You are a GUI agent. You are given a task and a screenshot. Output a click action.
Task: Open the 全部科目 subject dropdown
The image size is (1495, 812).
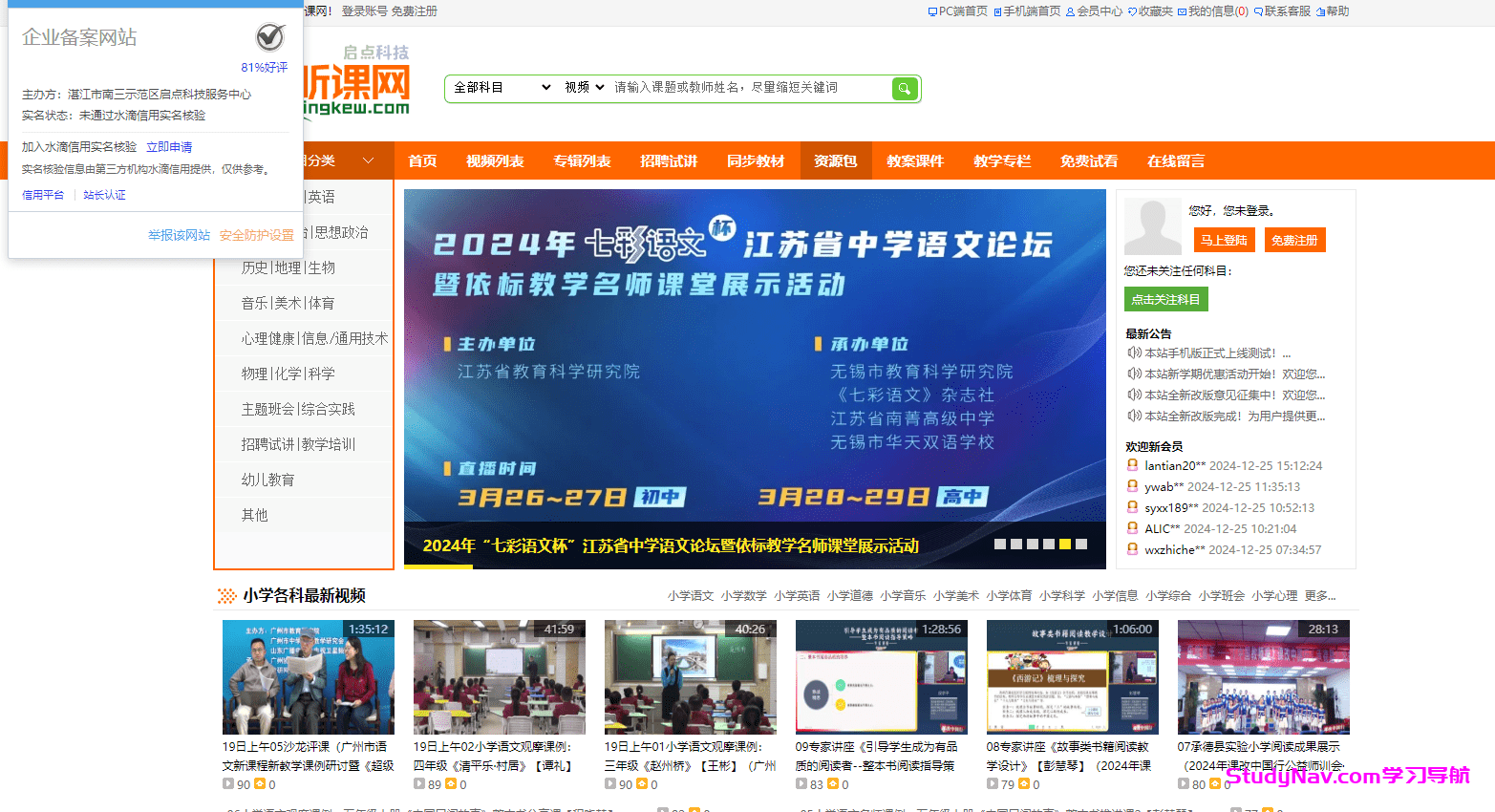500,88
